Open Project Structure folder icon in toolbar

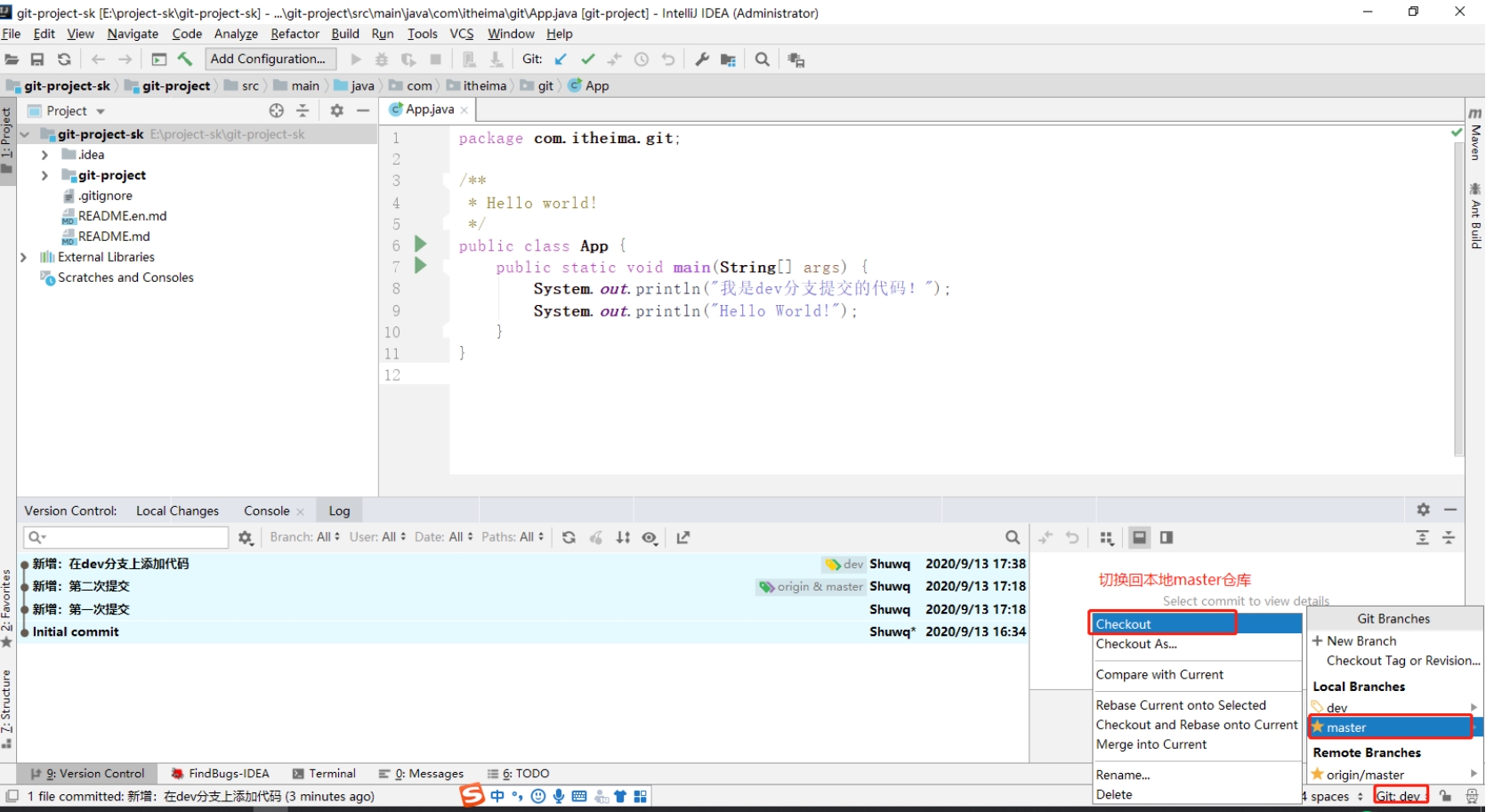(728, 60)
